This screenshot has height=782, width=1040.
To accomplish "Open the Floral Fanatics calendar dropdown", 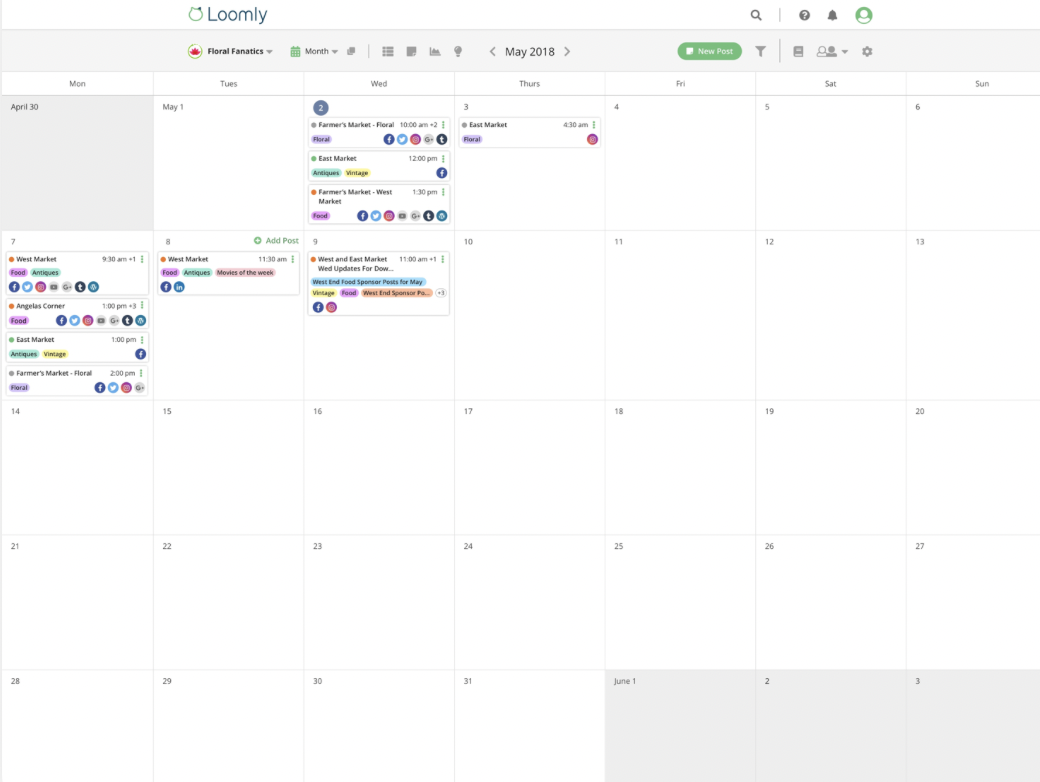I will [x=230, y=51].
